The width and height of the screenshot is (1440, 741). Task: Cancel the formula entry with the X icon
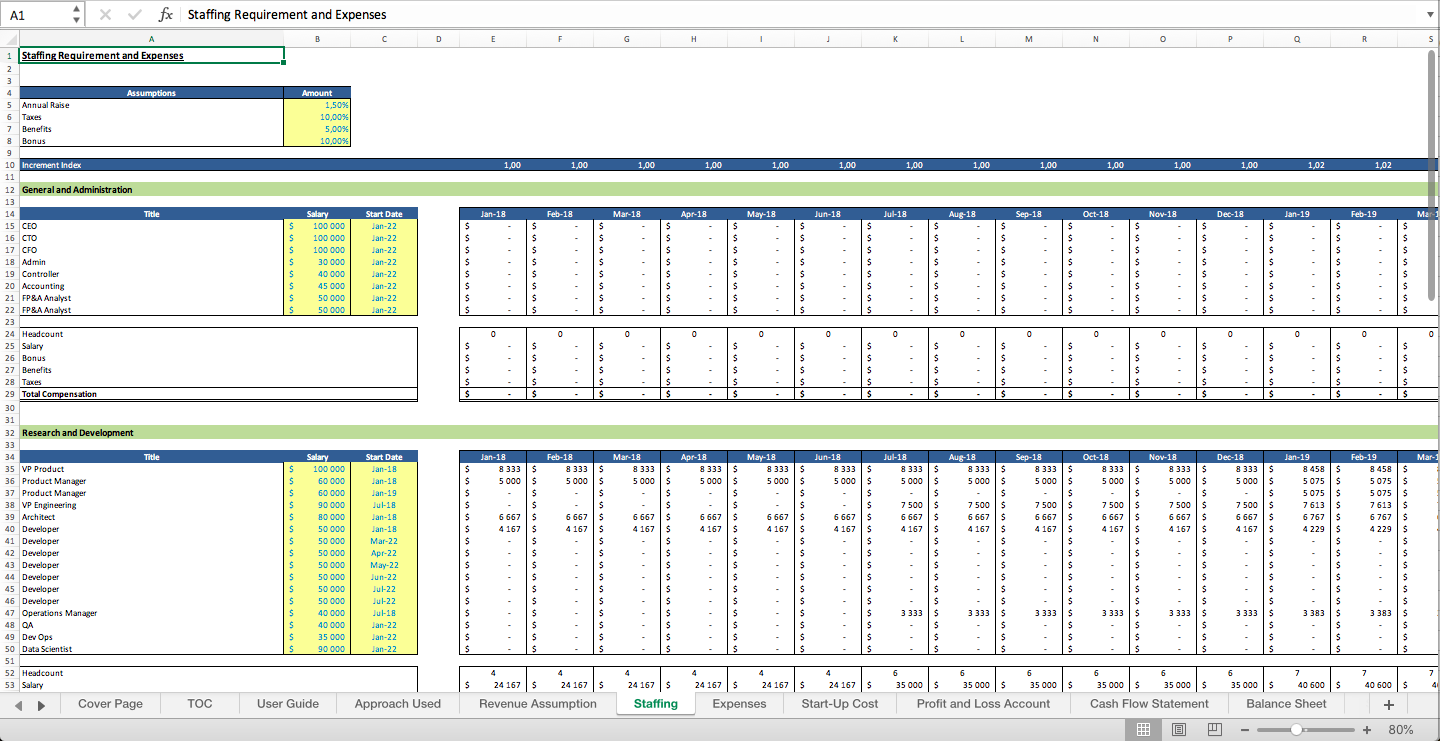(106, 15)
